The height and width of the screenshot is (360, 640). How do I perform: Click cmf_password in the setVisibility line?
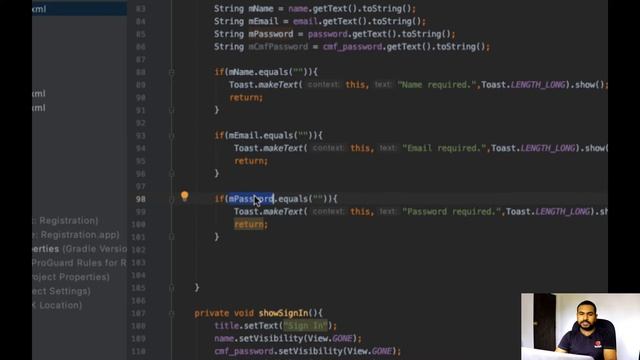[244, 351]
